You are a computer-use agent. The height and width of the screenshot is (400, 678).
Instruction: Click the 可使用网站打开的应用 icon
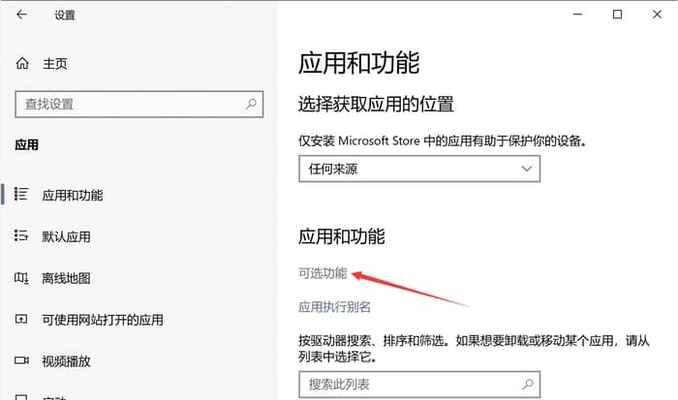coord(21,319)
